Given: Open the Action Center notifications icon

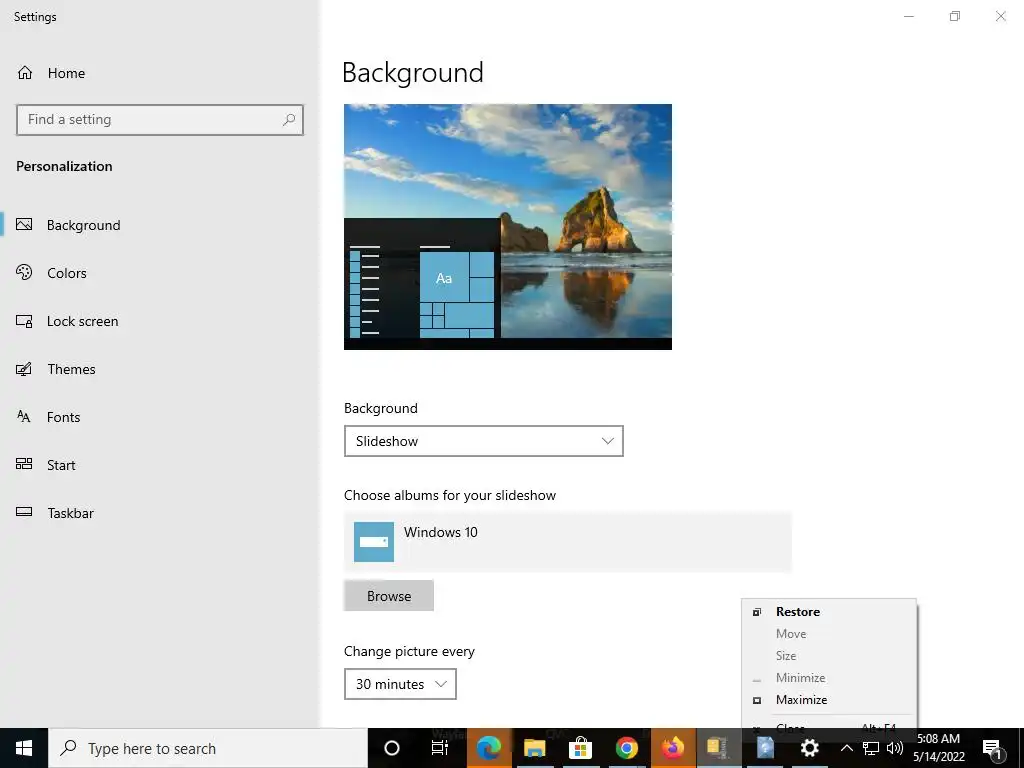Looking at the screenshot, I should point(993,748).
